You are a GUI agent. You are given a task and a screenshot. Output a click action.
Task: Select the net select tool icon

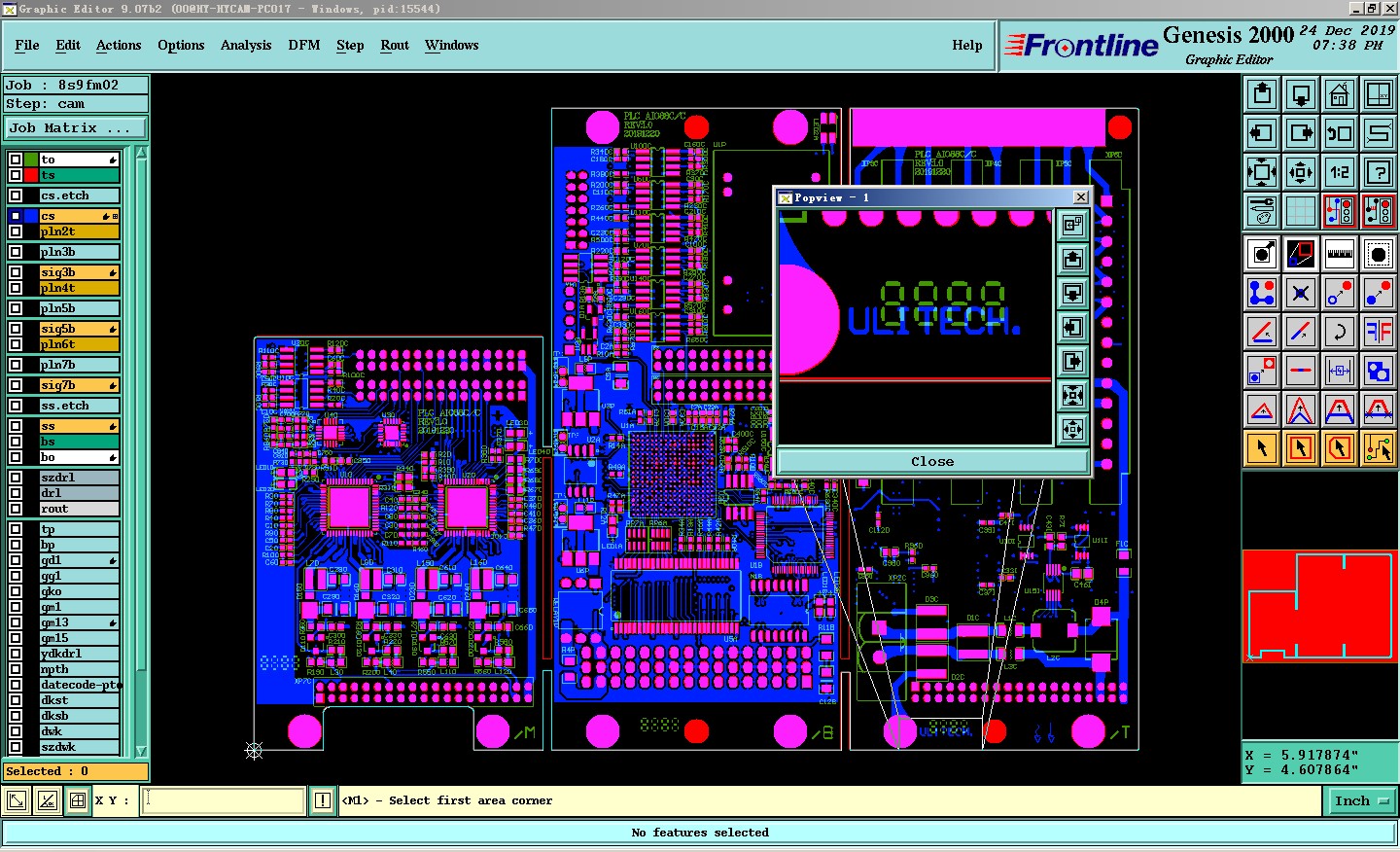(x=1379, y=448)
